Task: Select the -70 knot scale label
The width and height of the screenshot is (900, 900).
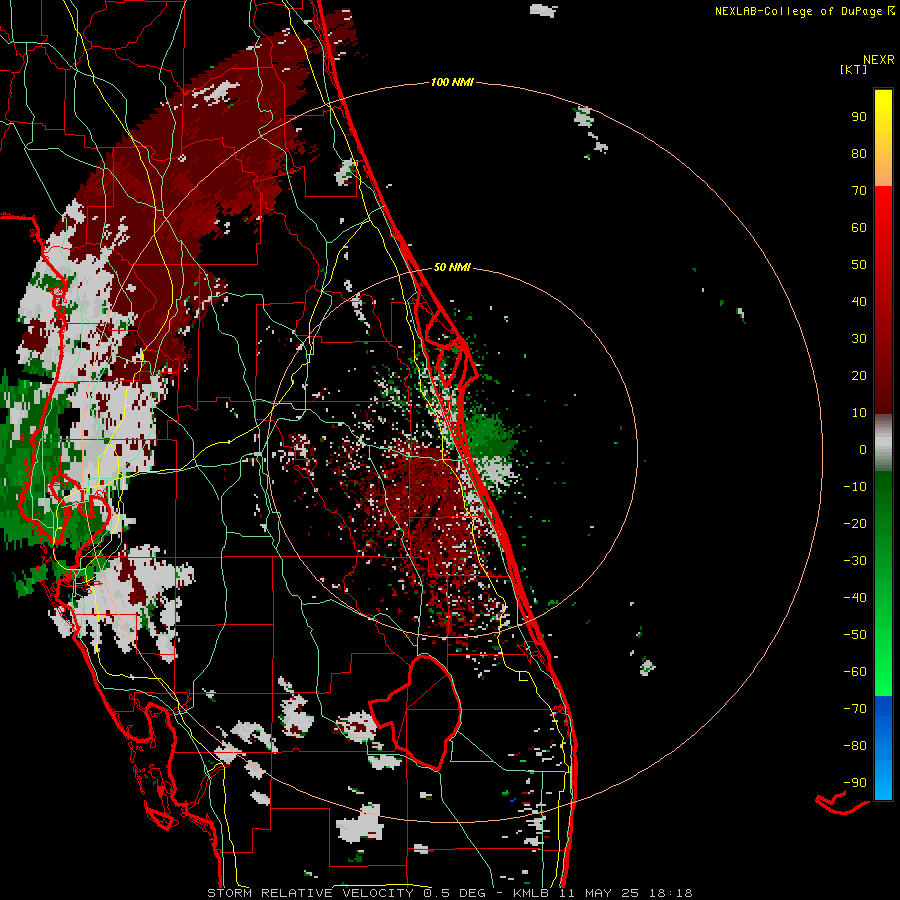Action: tap(855, 709)
